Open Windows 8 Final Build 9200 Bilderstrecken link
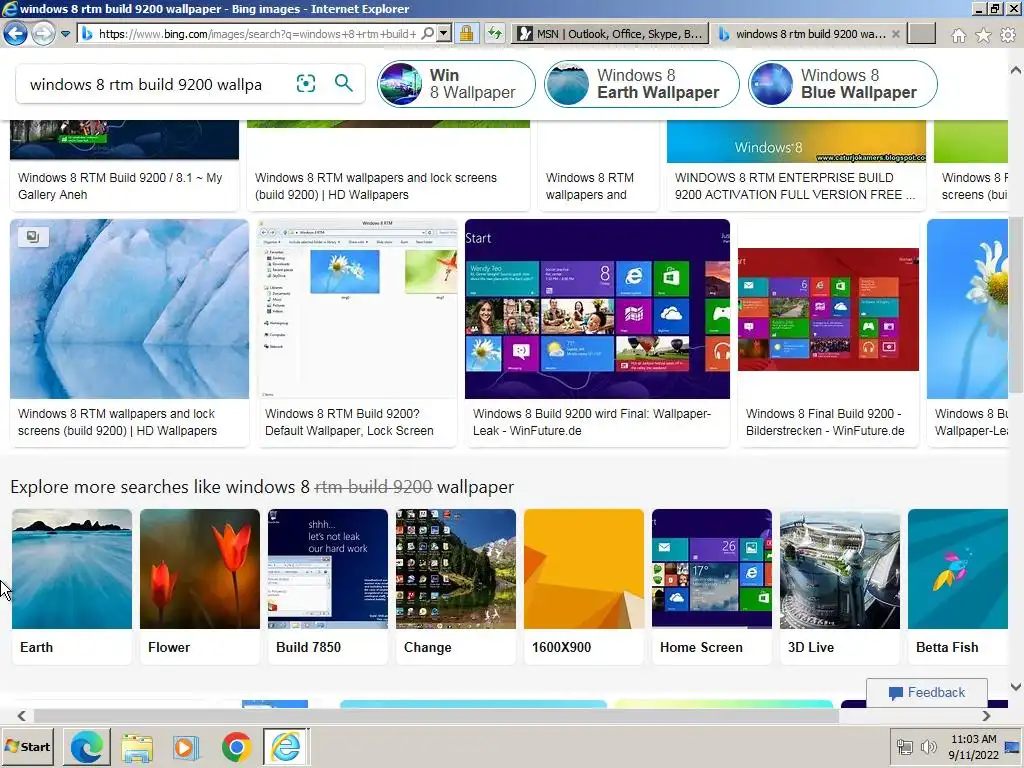The image size is (1024, 768). click(825, 422)
